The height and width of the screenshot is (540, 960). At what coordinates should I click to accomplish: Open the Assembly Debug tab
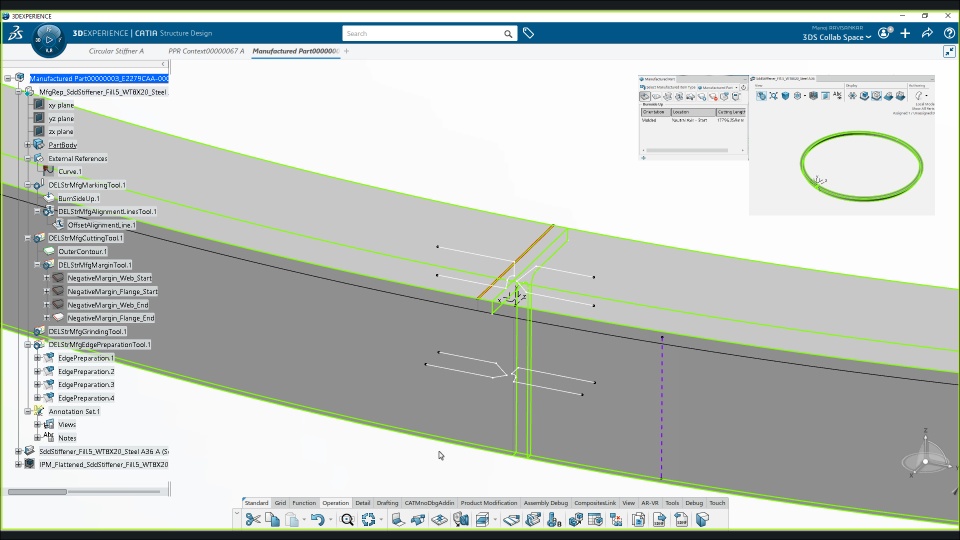coord(546,503)
